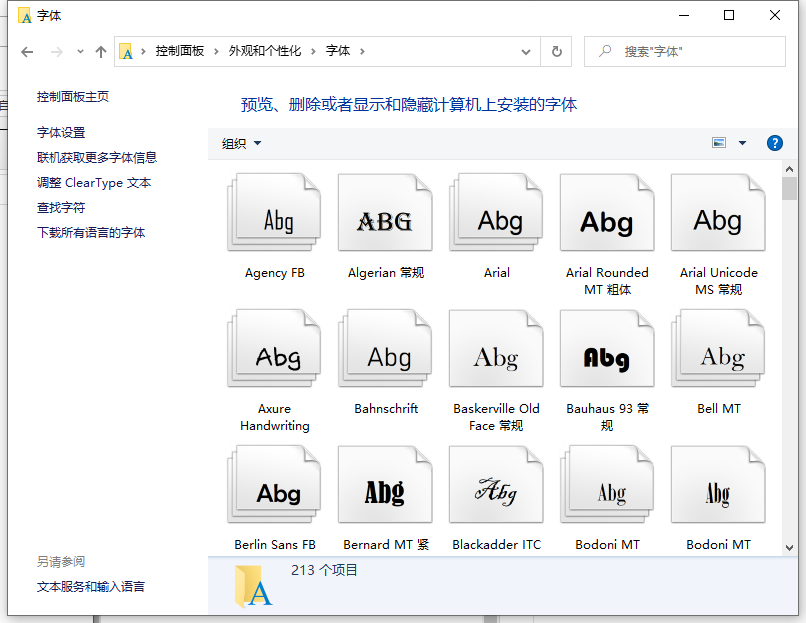The height and width of the screenshot is (623, 806).
Task: Click 外观和个性化 in the breadcrumb path
Action: tap(264, 51)
